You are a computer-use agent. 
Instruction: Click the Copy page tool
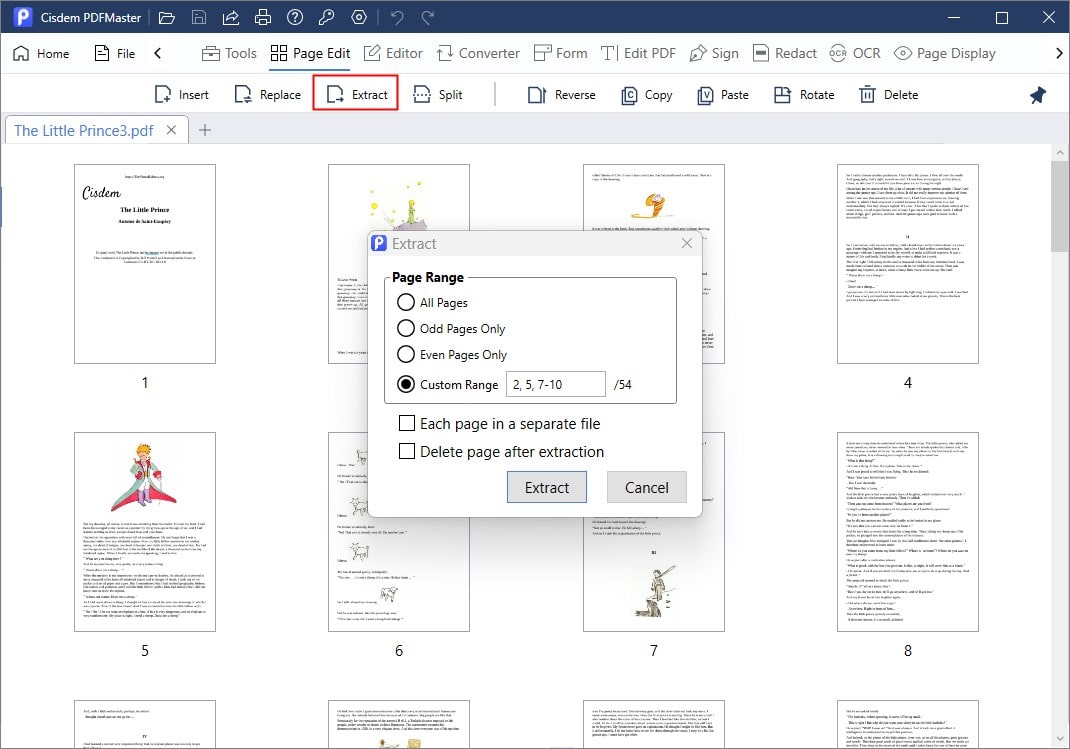click(646, 95)
